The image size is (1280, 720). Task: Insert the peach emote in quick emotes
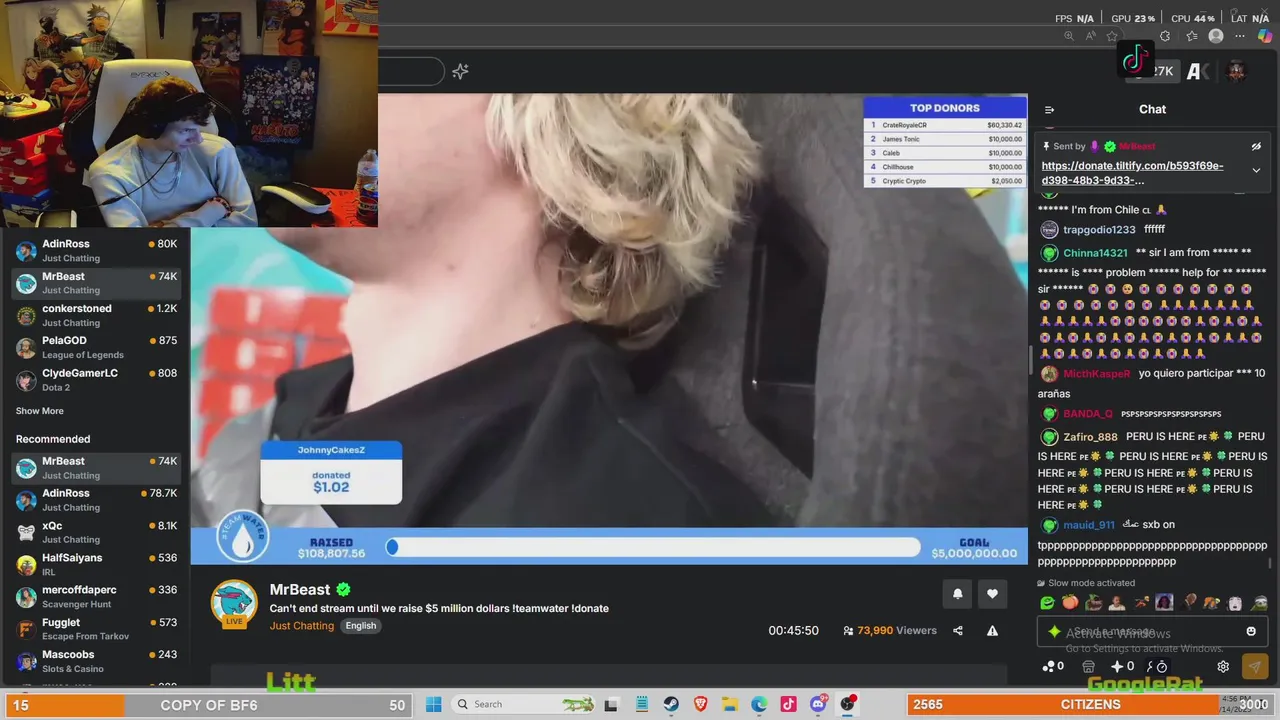(x=1070, y=603)
